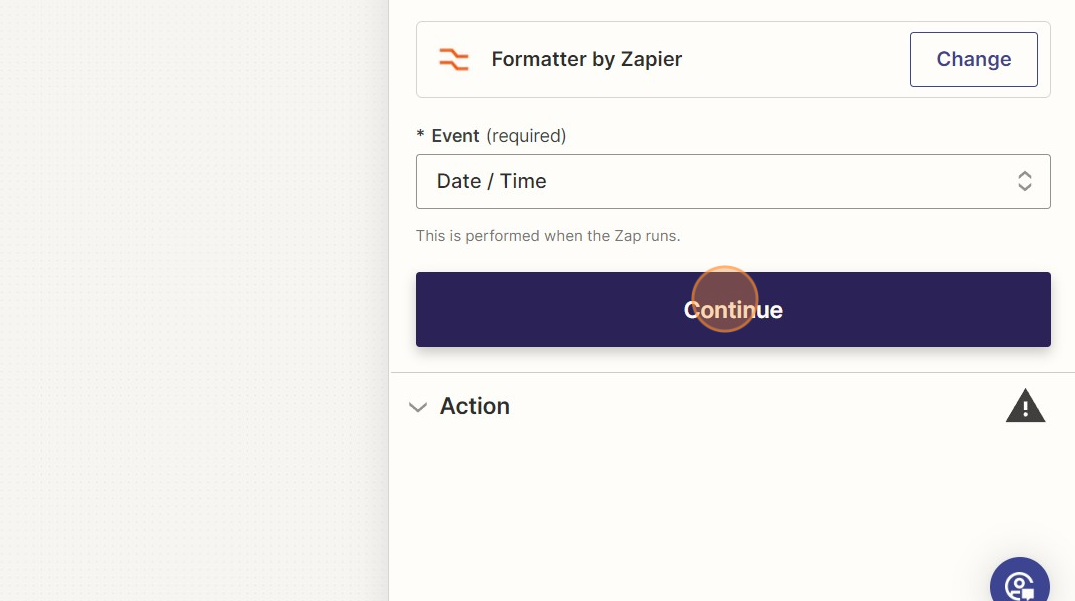Click the Formatter by Zapier app icon
The height and width of the screenshot is (601, 1075).
(454, 59)
